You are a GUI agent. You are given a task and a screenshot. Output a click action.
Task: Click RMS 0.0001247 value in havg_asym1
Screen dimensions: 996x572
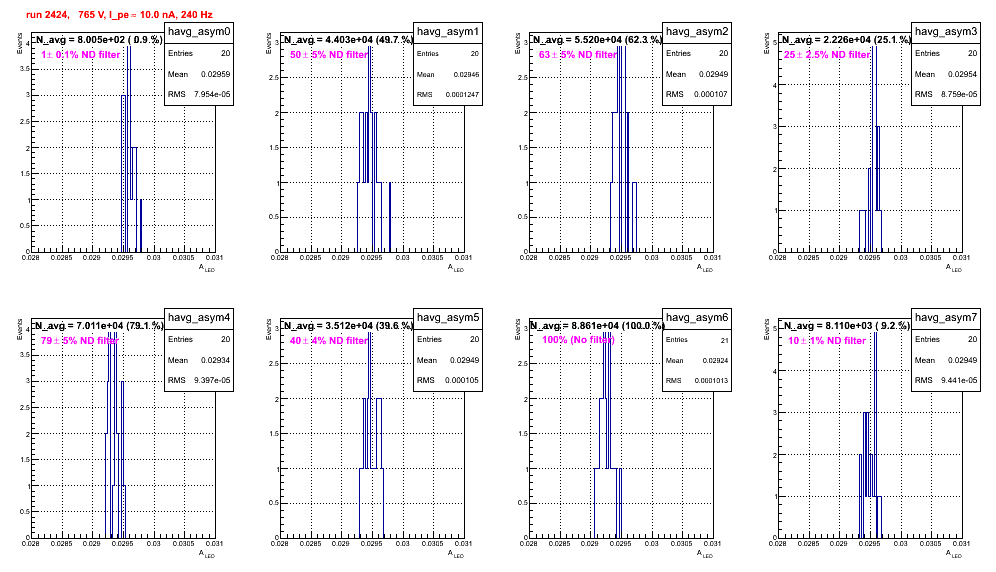[462, 95]
